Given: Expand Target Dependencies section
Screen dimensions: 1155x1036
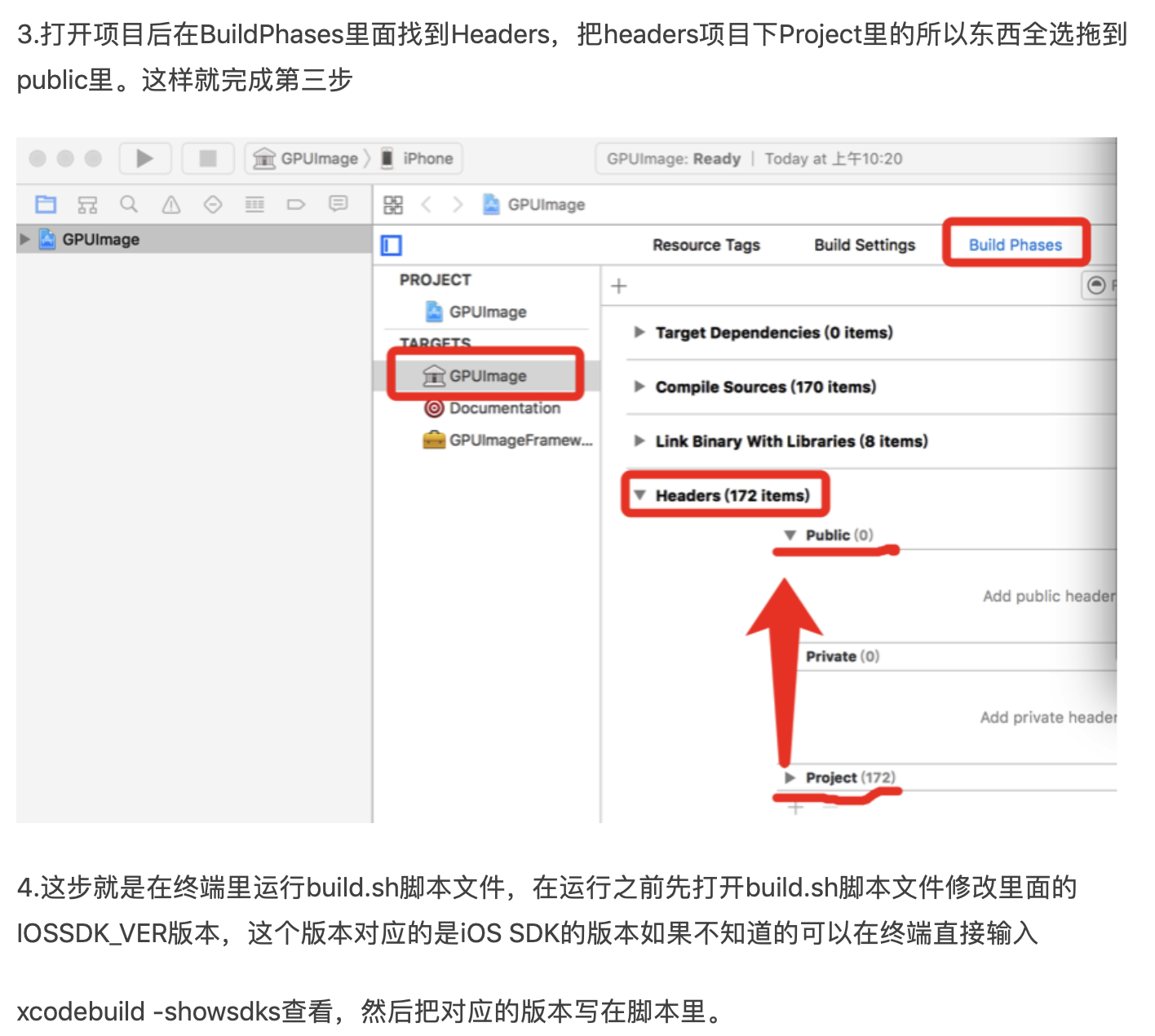Looking at the screenshot, I should pos(639,332).
